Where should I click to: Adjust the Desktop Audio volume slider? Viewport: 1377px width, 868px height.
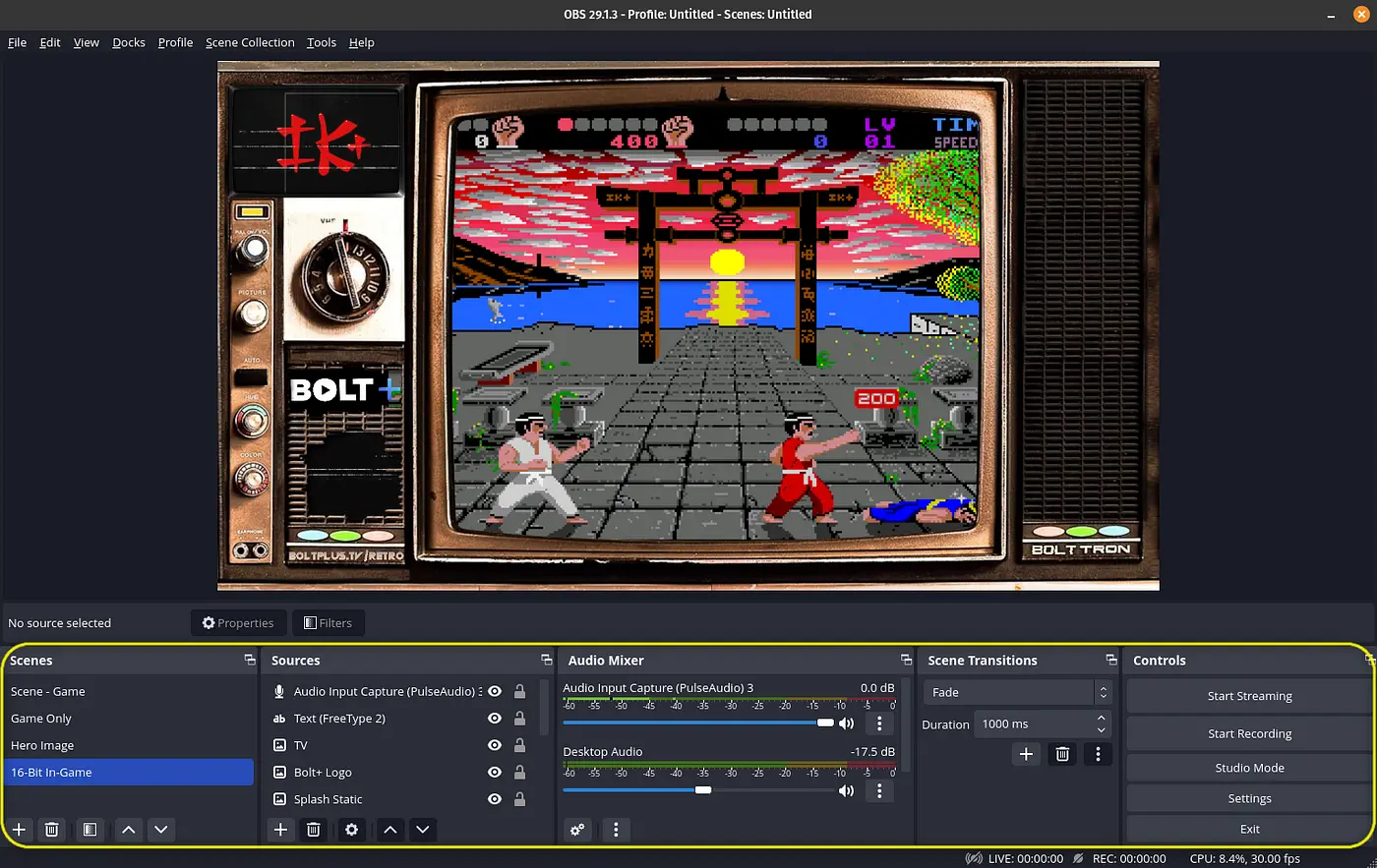click(x=702, y=790)
